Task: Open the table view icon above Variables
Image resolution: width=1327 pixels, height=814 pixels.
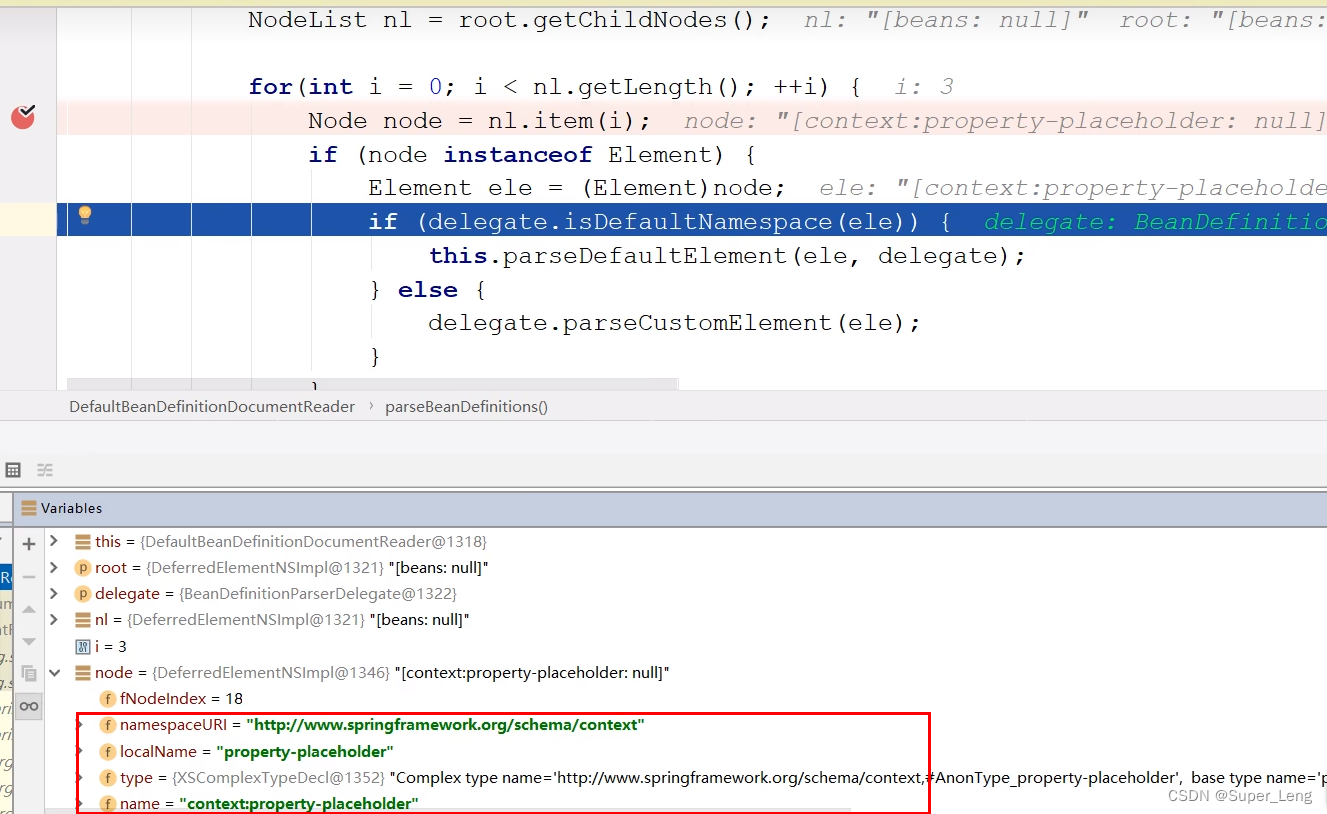Action: pos(13,470)
